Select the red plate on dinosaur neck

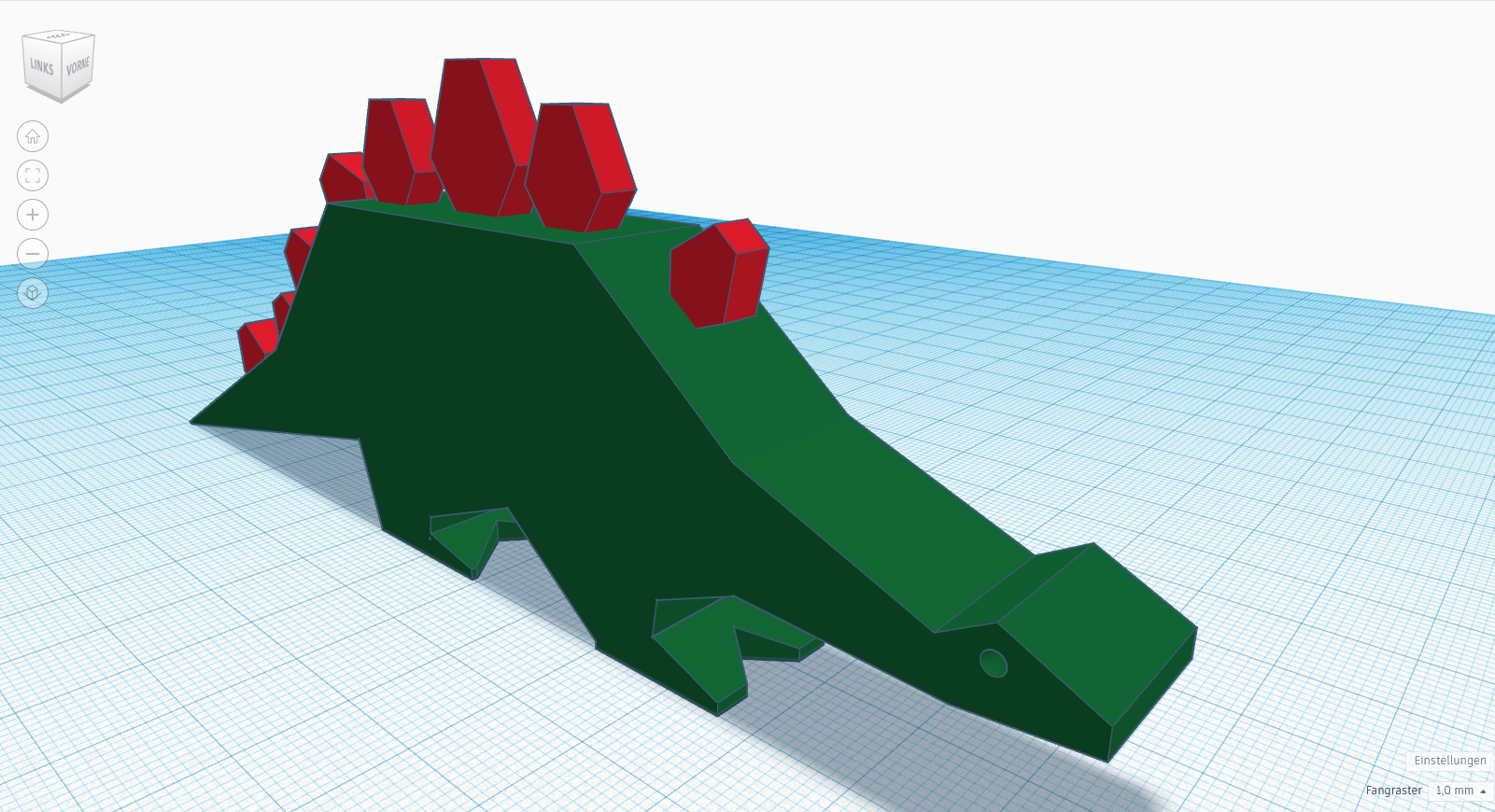click(719, 273)
